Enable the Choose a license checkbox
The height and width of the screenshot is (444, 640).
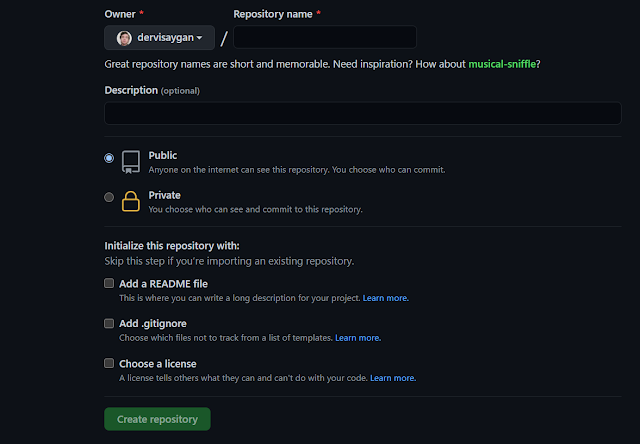point(109,363)
